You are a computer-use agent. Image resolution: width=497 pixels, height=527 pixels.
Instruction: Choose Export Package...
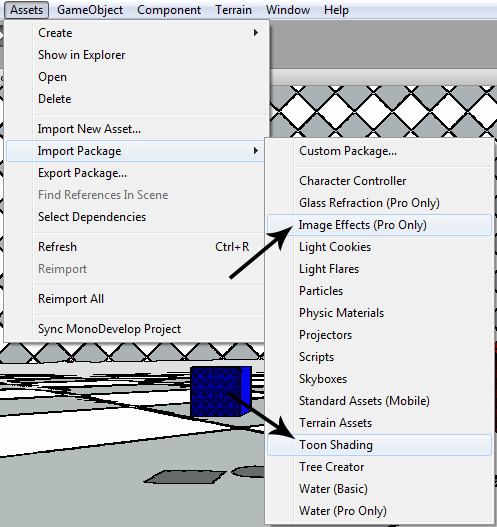pos(135,173)
